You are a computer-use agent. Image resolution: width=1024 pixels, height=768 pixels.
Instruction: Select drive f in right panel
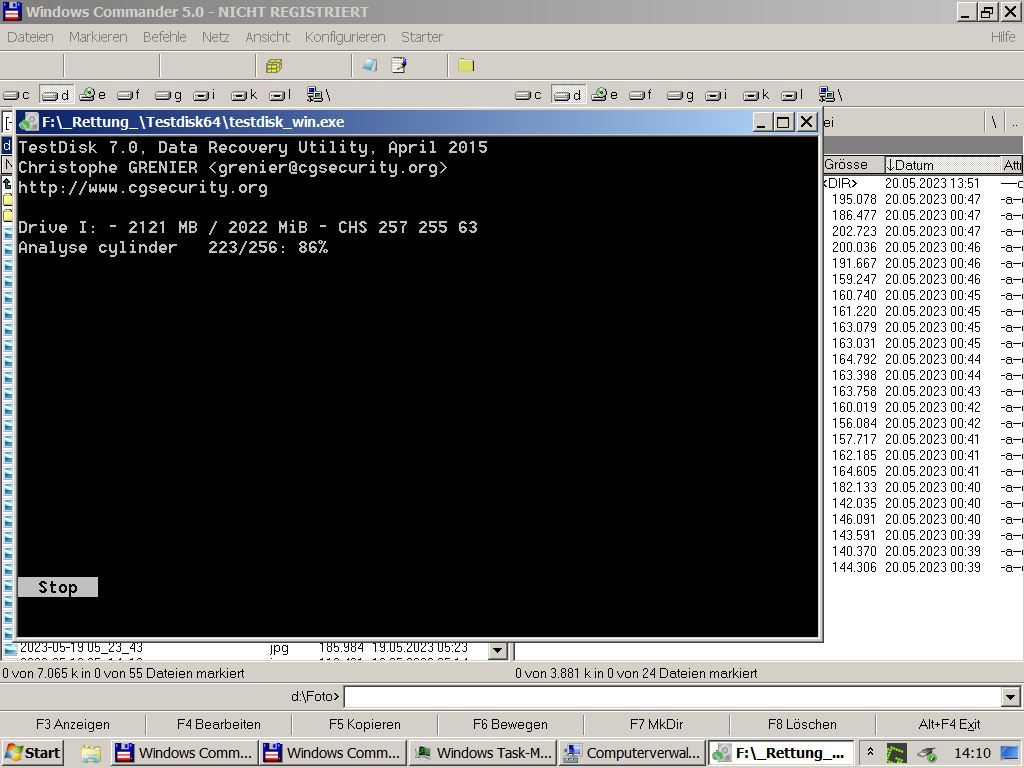coord(641,95)
